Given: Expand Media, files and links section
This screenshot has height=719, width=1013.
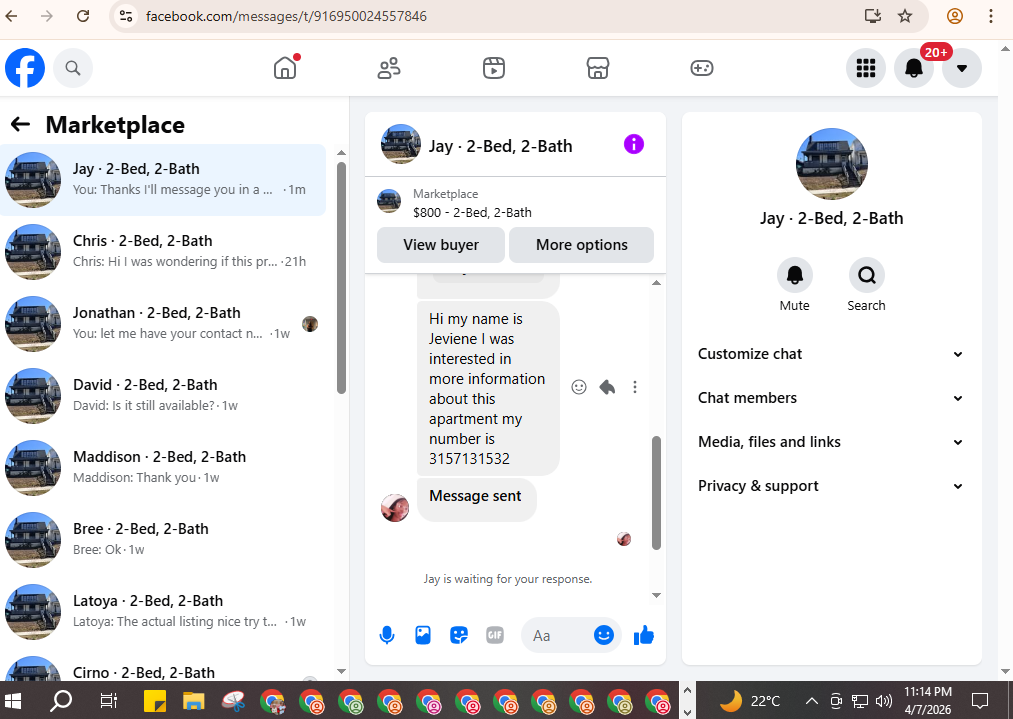Looking at the screenshot, I should click(x=831, y=442).
